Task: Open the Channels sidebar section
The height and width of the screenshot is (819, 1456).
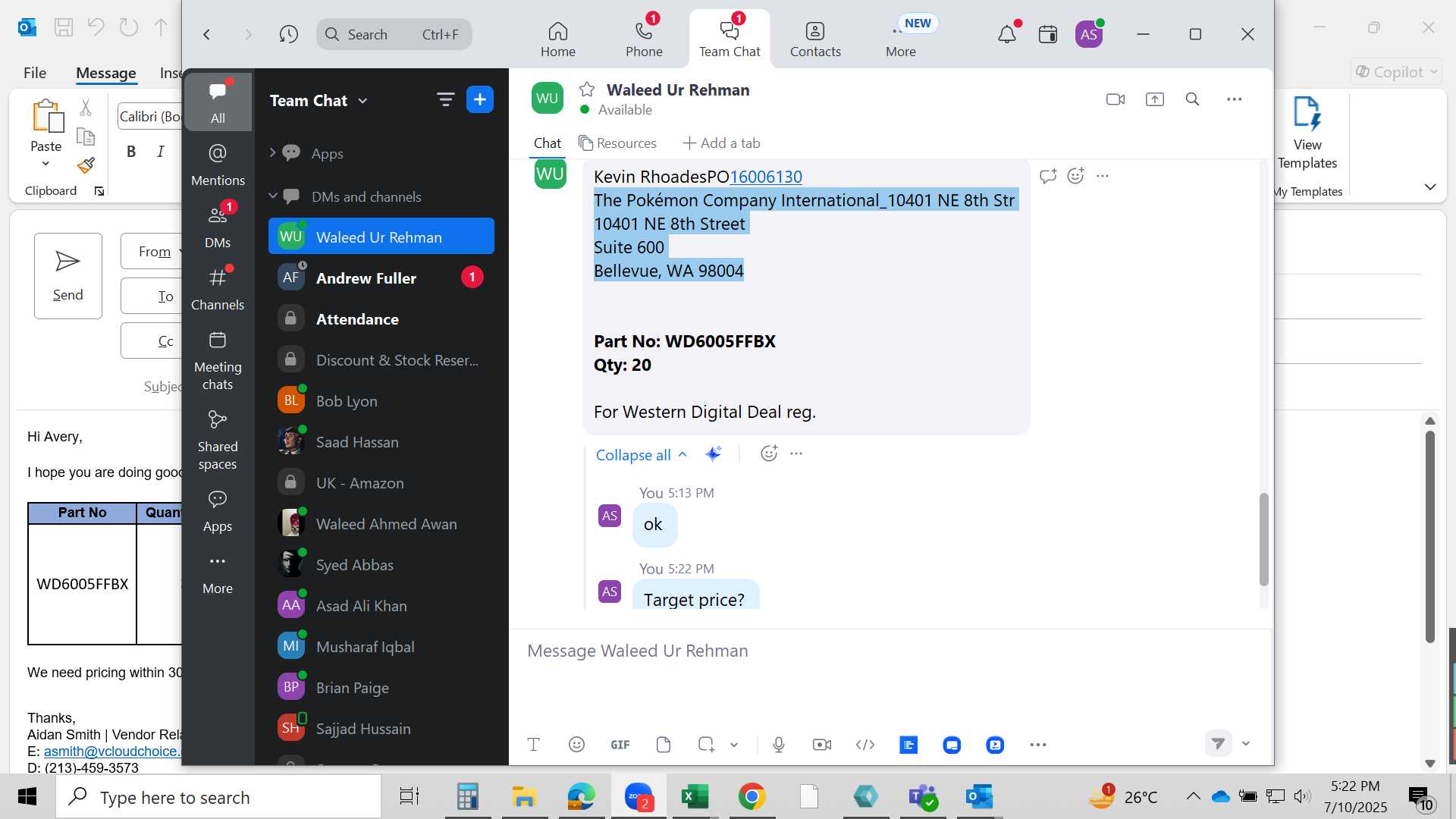Action: [x=218, y=289]
